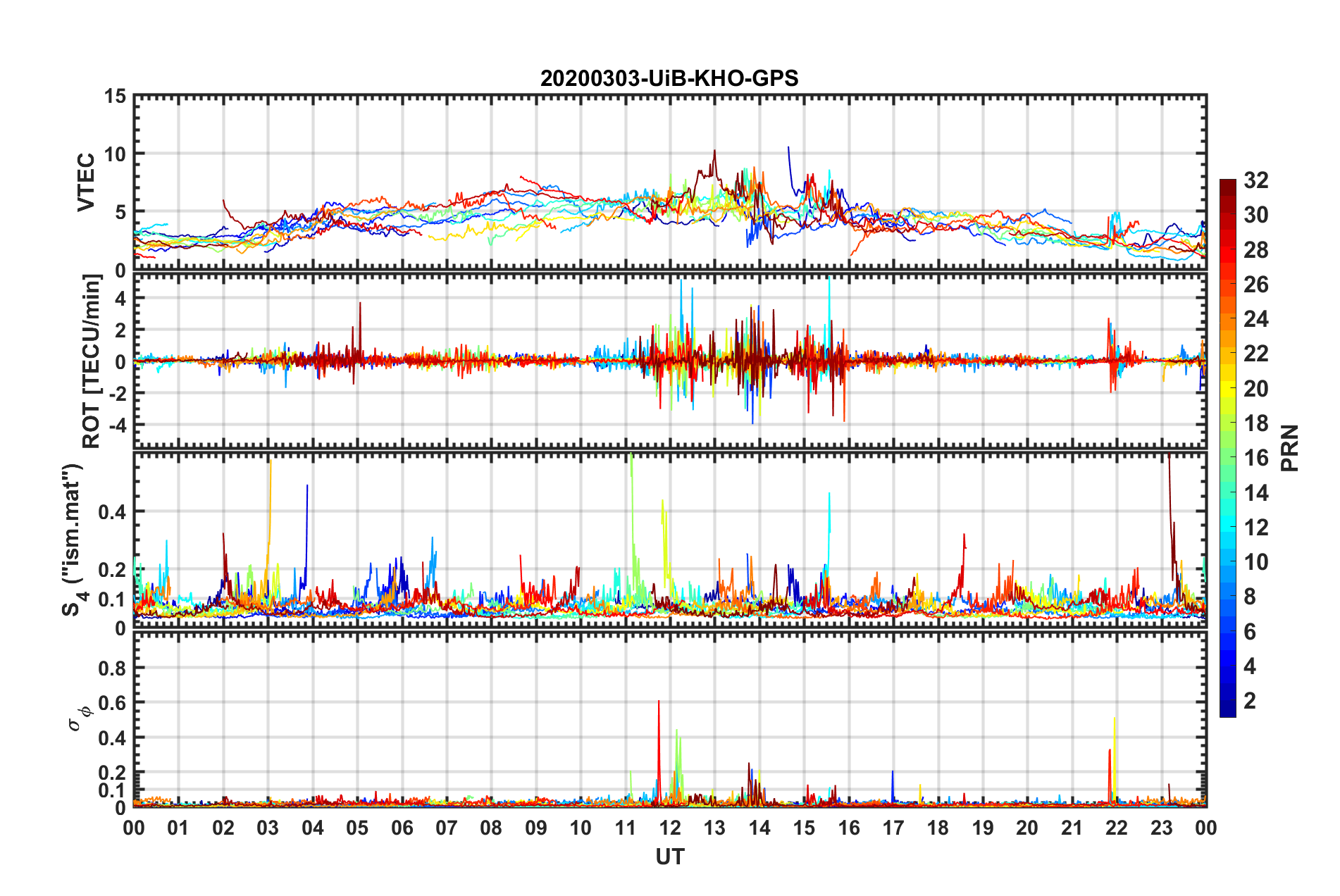
Task: Select UT axis hour label 07
Action: 447,828
